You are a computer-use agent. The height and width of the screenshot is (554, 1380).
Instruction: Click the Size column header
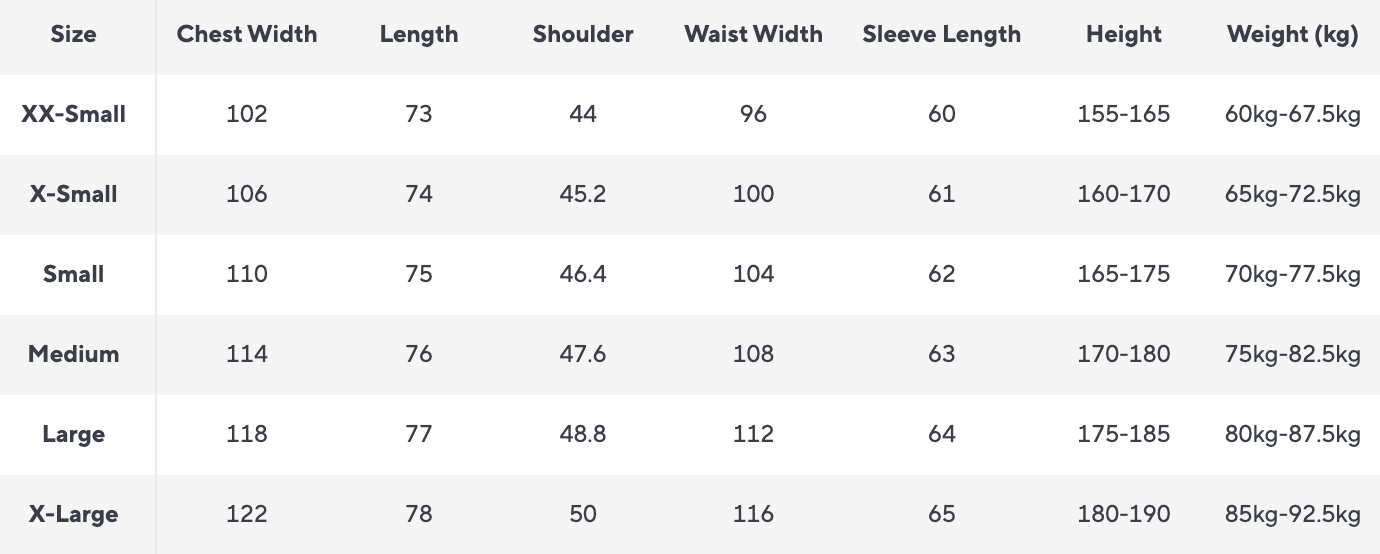point(74,34)
